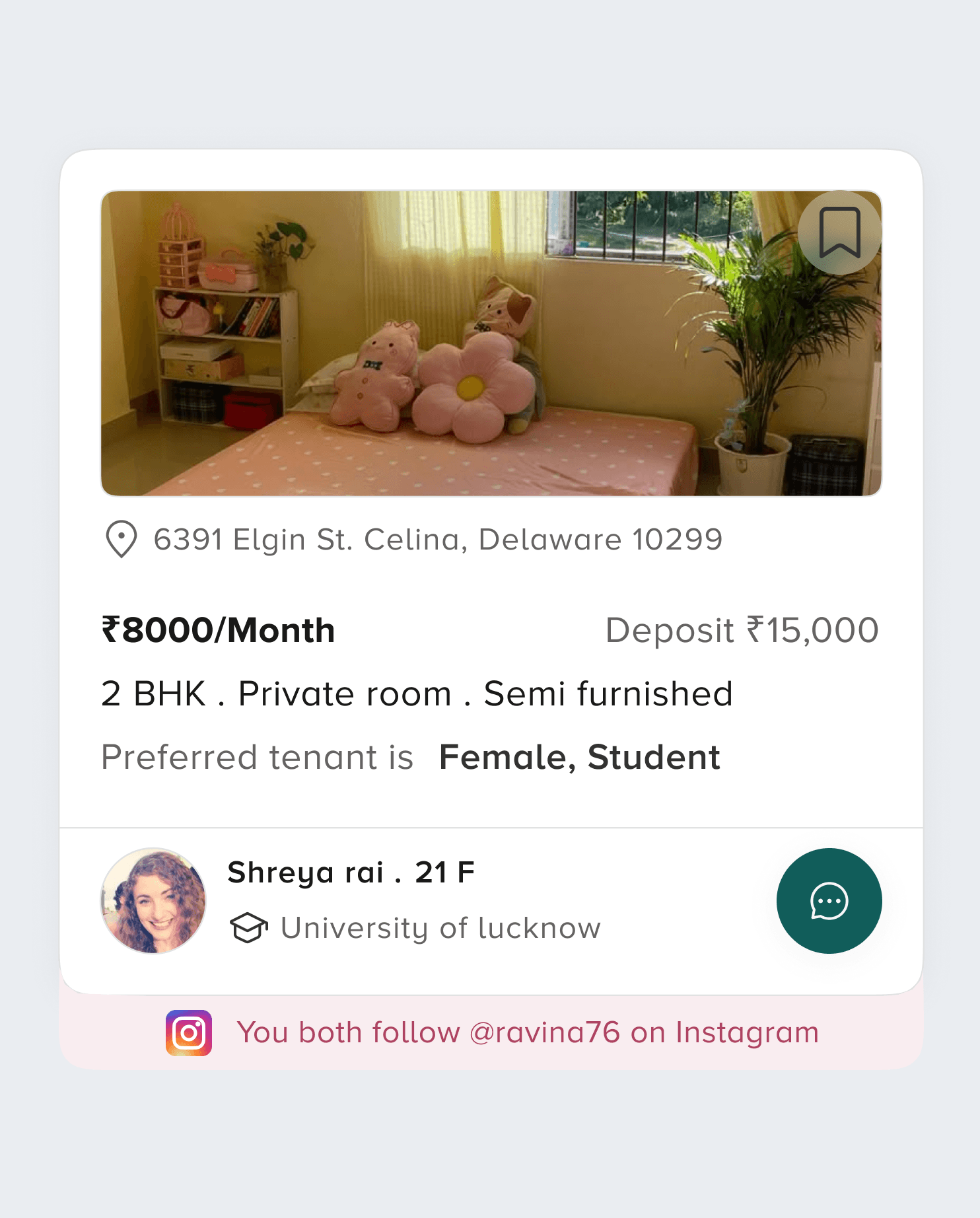
Task: Open the pink bedroom listing photo
Action: (491, 343)
